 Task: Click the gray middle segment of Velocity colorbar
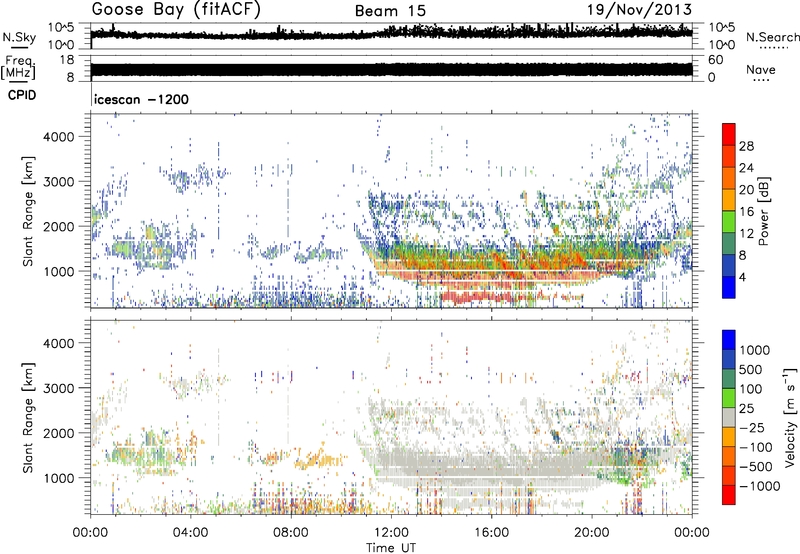(729, 418)
